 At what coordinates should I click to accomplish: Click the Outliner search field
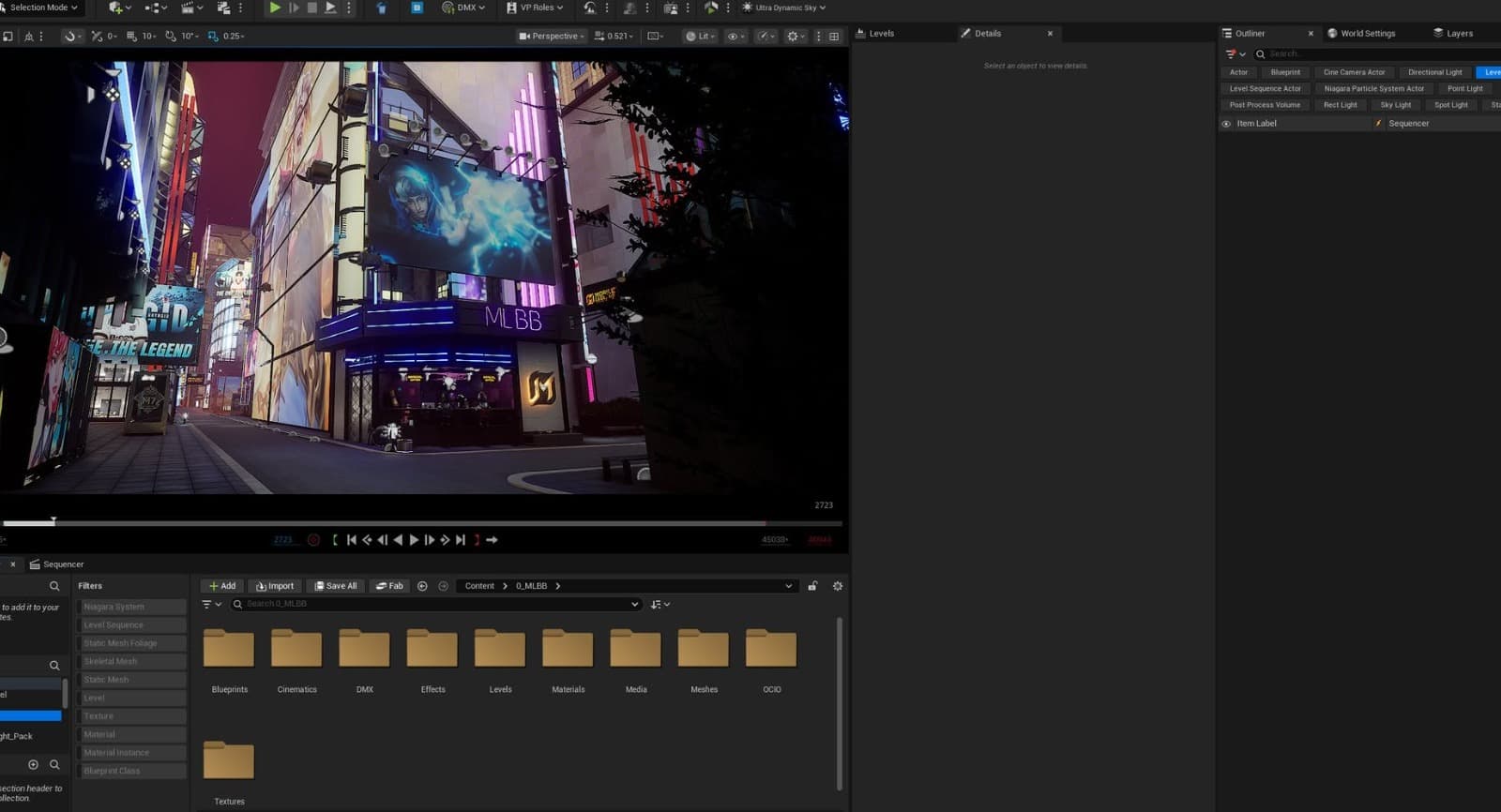[x=1377, y=54]
